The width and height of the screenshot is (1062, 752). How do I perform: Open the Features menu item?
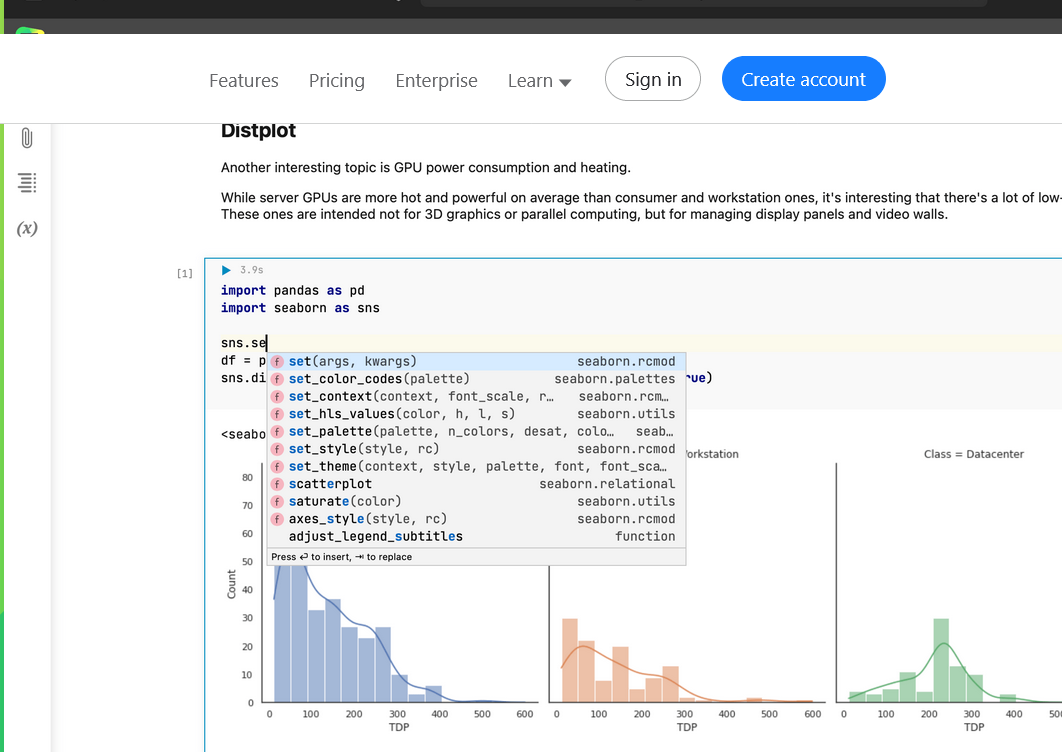coord(243,80)
